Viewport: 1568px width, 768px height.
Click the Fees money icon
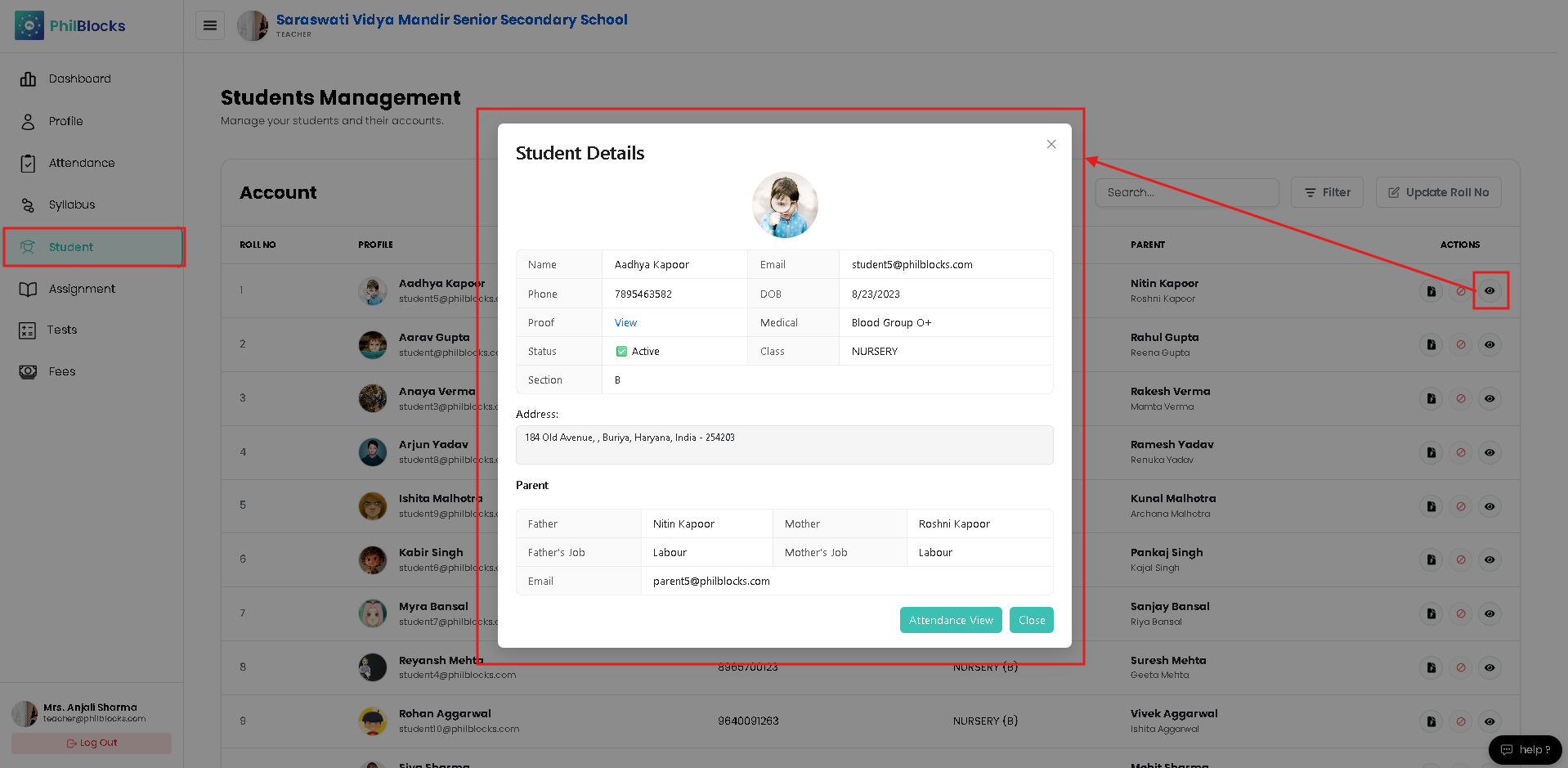28,372
